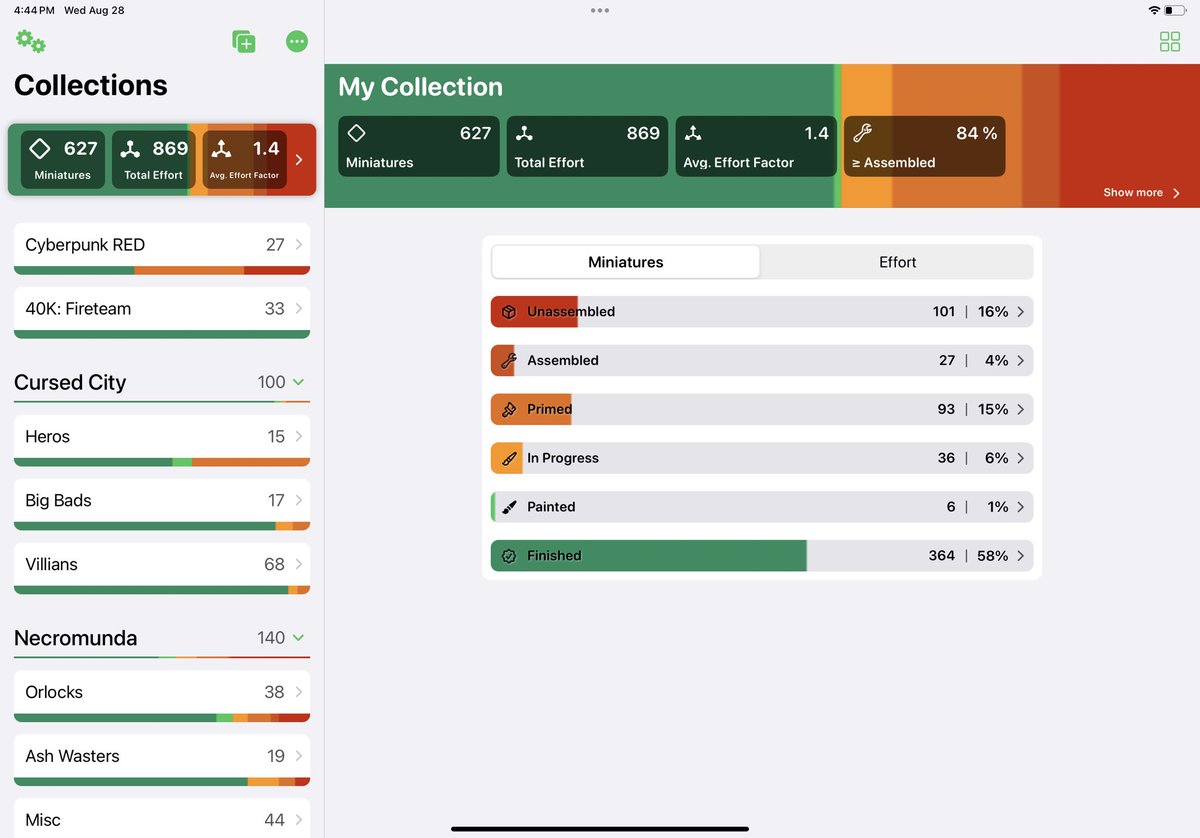Open Finished row details chevron
The image size is (1200, 838).
(1020, 556)
